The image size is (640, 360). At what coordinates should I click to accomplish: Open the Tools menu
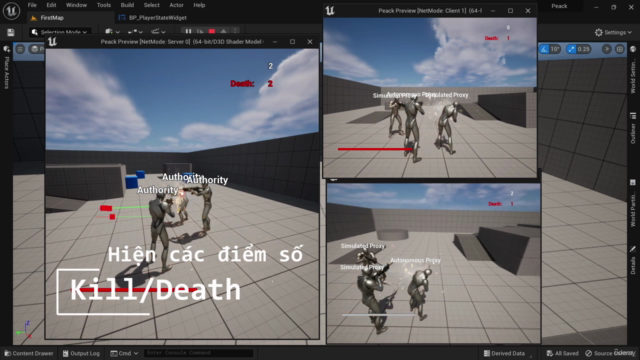[x=104, y=5]
